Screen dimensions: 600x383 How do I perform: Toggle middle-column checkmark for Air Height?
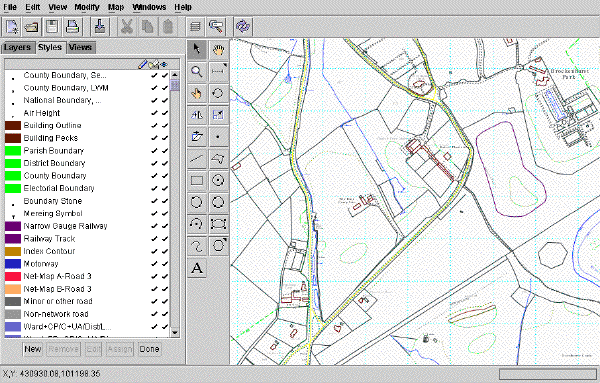(154, 113)
